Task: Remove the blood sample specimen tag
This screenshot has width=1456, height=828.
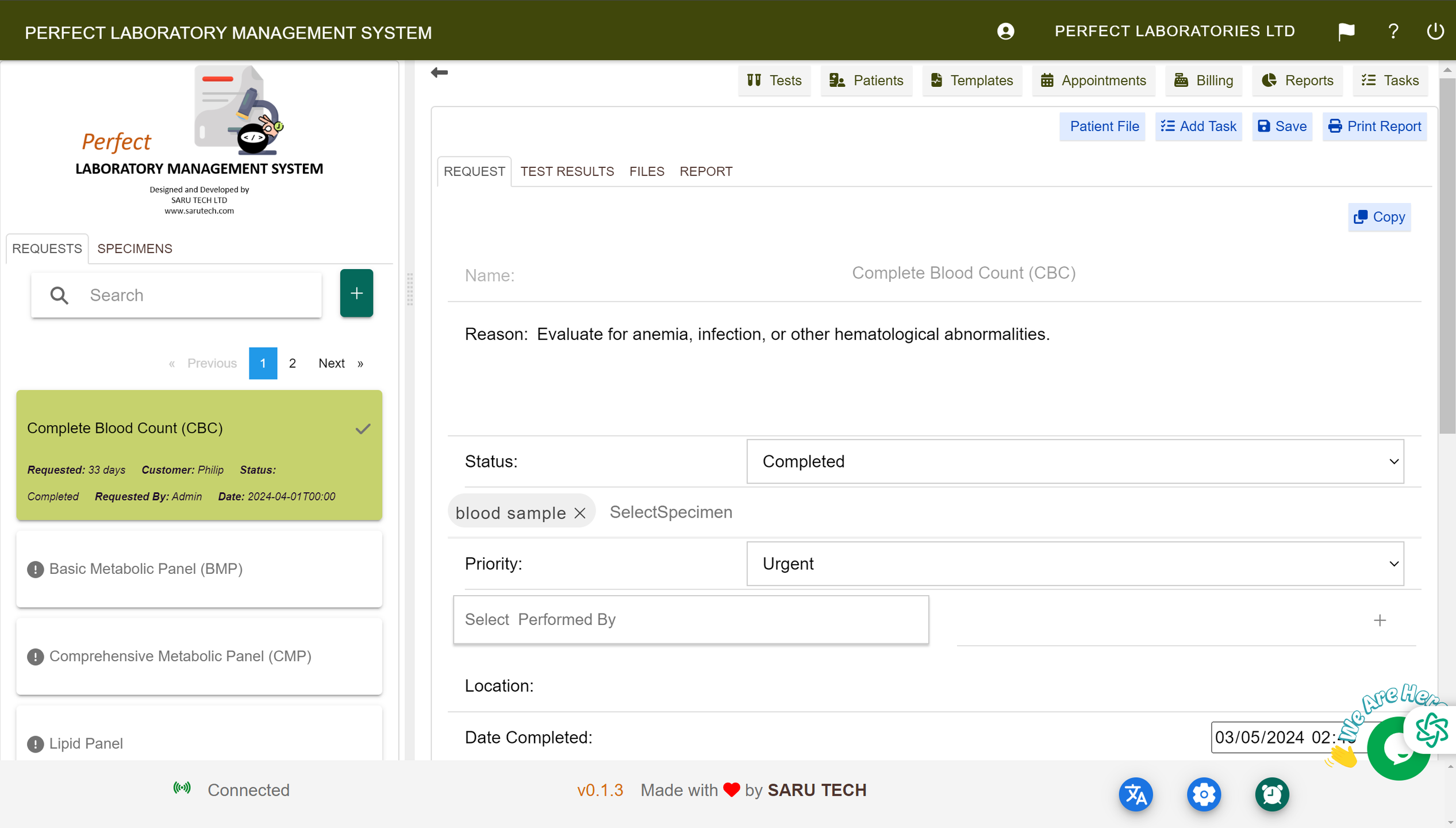Action: click(580, 513)
